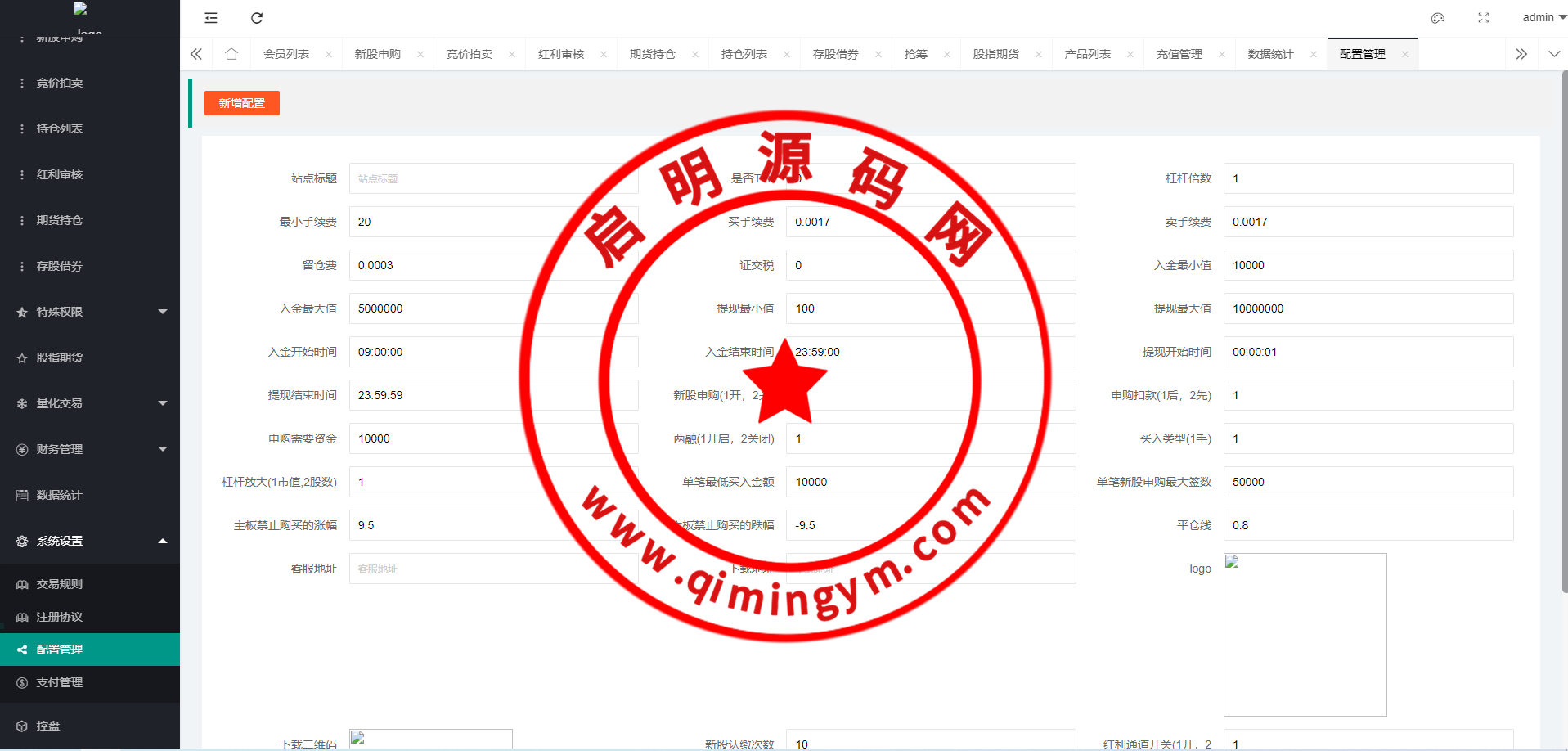1568x751 pixels.
Task: Collapse the 系统设置 sidebar menu
Action: point(90,541)
